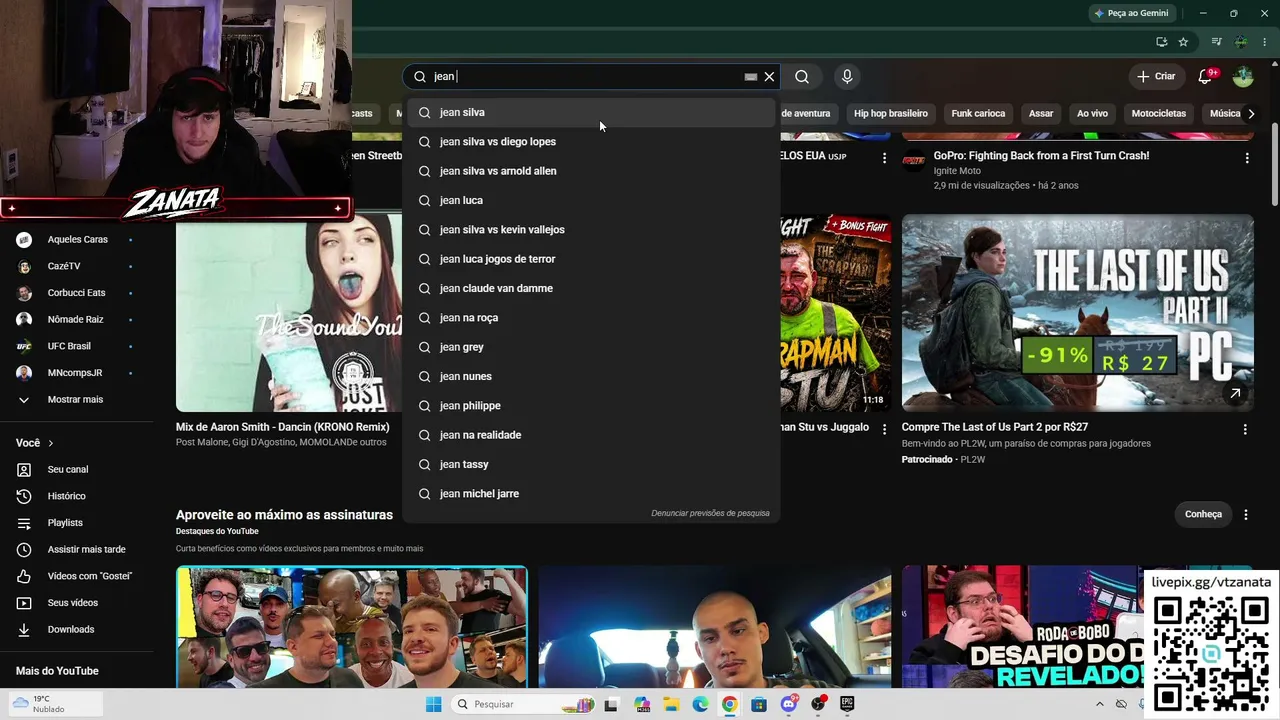This screenshot has width=1280, height=720.
Task: Start voice search with the microphone
Action: tap(847, 77)
